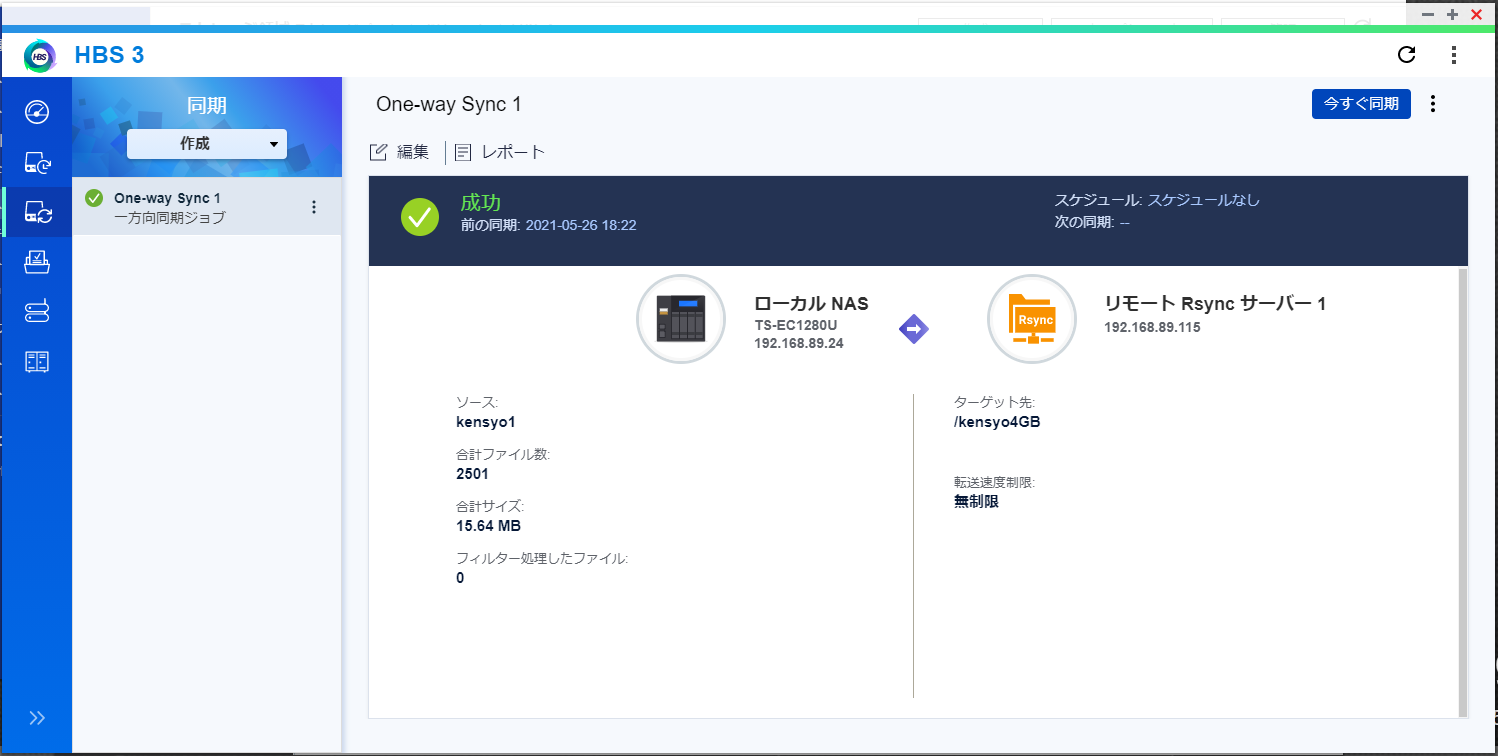Open the HBS 3 top-bar more options menu
The width and height of the screenshot is (1498, 756).
click(1454, 55)
